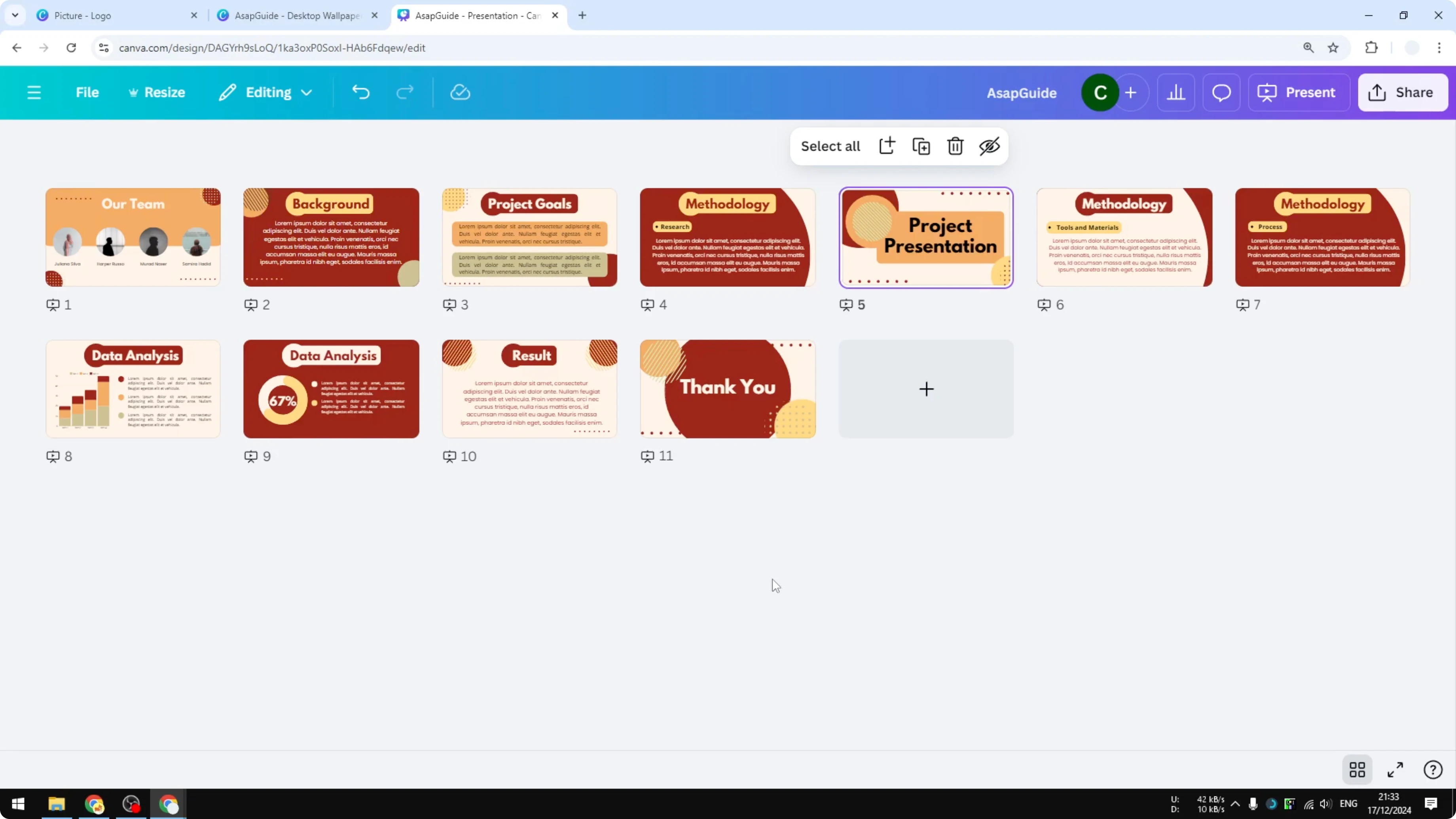The height and width of the screenshot is (819, 1456).
Task: Open the main hamburger menu
Action: click(x=34, y=92)
